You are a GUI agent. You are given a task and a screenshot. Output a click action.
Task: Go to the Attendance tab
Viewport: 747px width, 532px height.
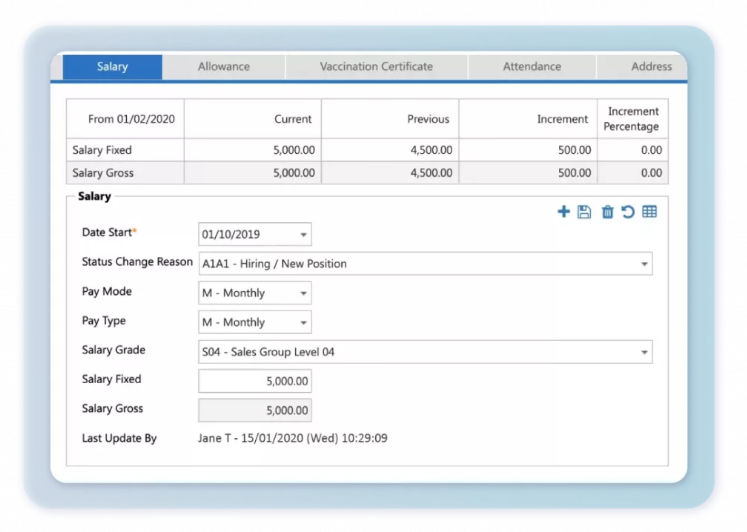(x=531, y=67)
